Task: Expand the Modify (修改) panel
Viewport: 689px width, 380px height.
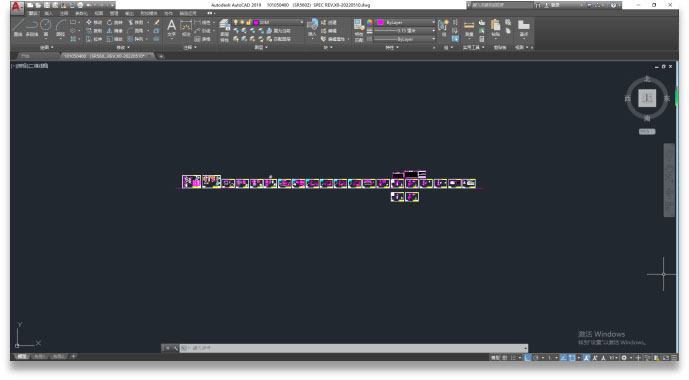Action: [x=123, y=47]
